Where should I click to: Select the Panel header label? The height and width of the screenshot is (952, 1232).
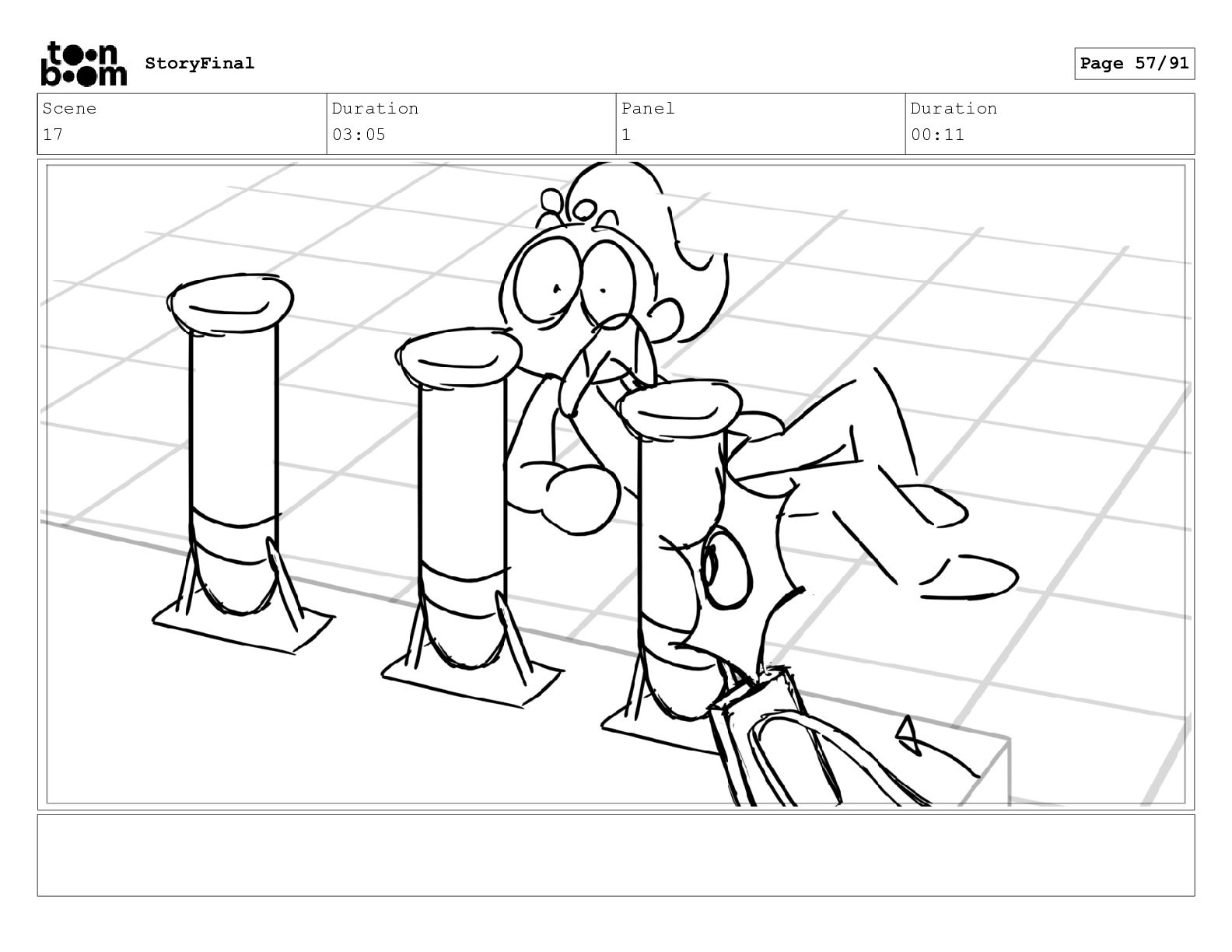648,109
